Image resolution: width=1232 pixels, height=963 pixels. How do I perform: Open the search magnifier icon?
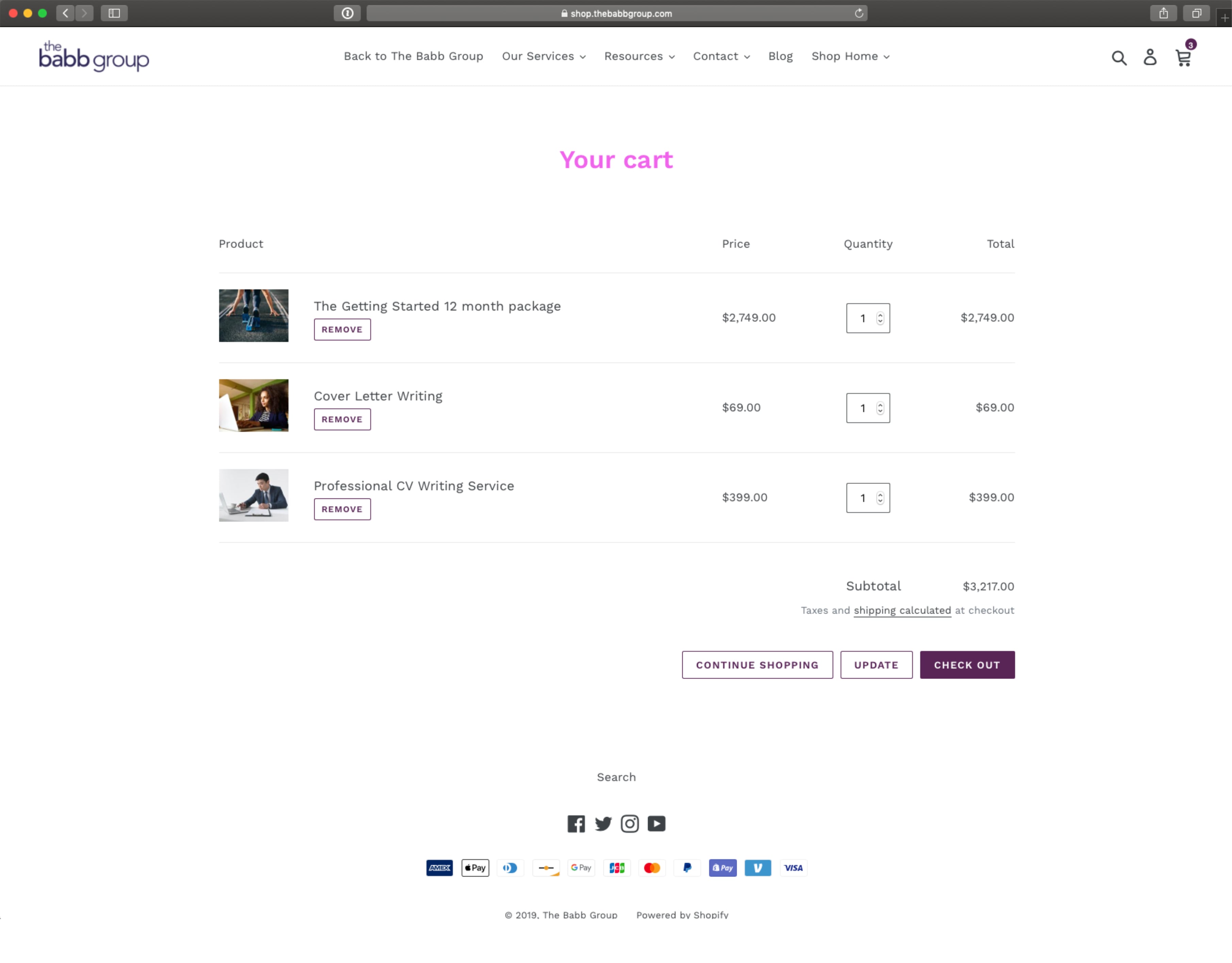point(1119,58)
